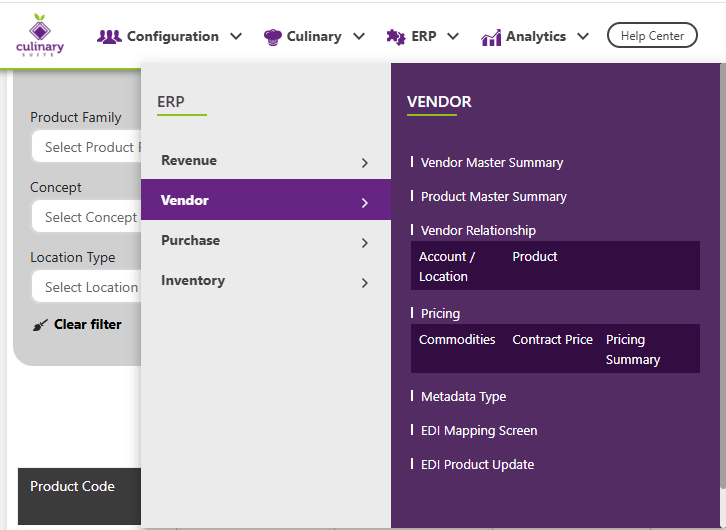Click the Clear filter broom icon

[40, 325]
